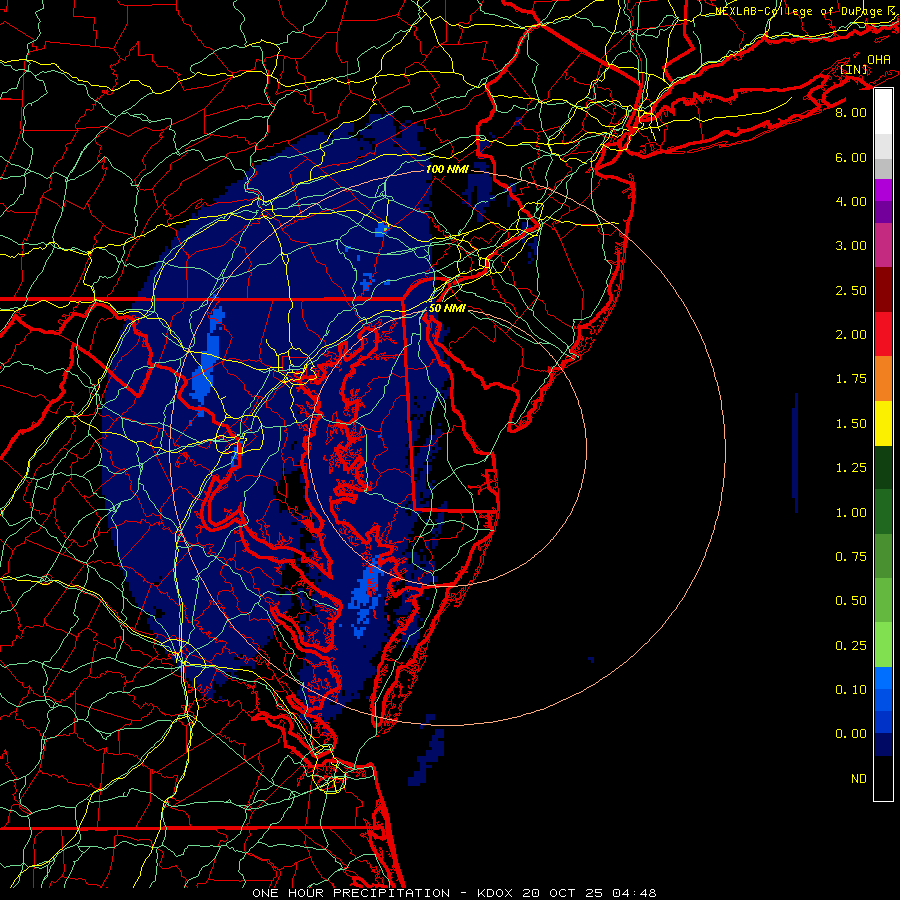The width and height of the screenshot is (900, 900).
Task: Click the dark red (maroon) legend swatch
Action: tap(883, 290)
